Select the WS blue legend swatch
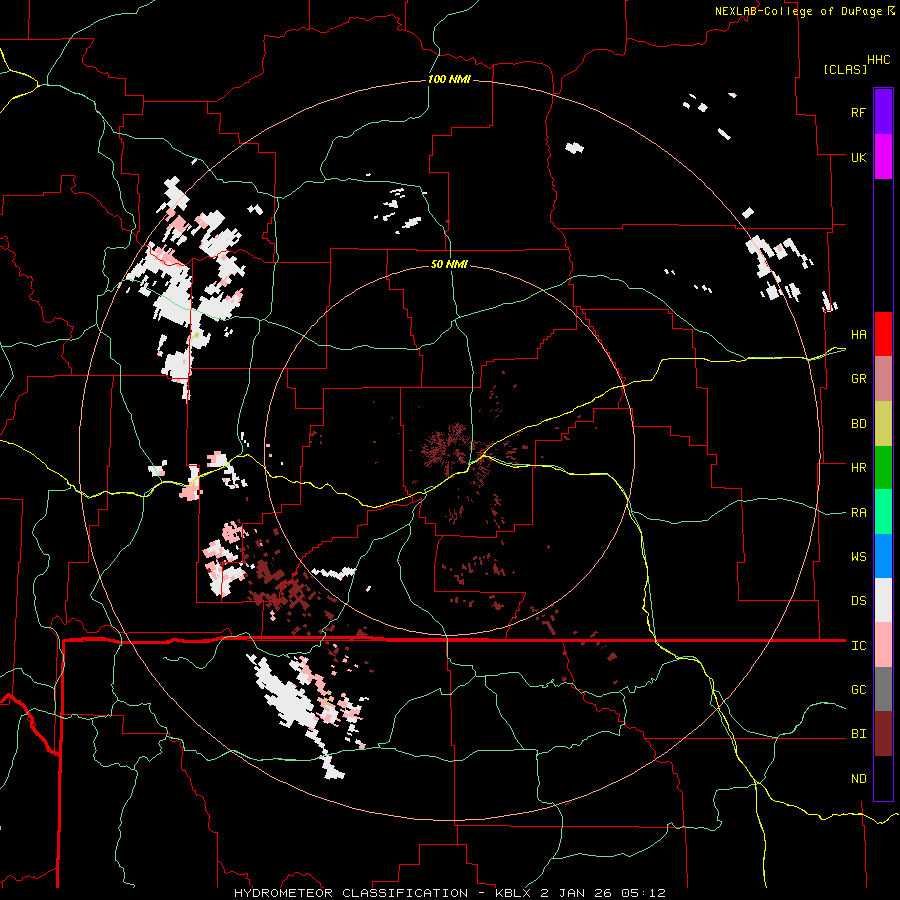Screen dimensions: 900x900 click(x=883, y=556)
